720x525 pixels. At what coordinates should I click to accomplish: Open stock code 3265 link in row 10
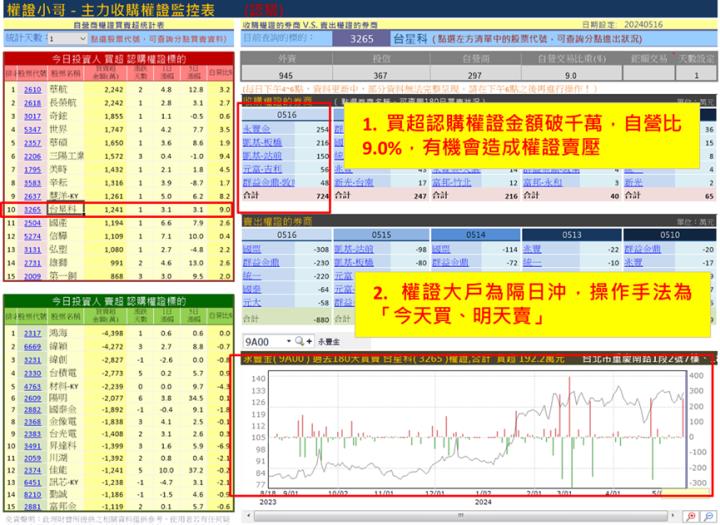pos(33,209)
